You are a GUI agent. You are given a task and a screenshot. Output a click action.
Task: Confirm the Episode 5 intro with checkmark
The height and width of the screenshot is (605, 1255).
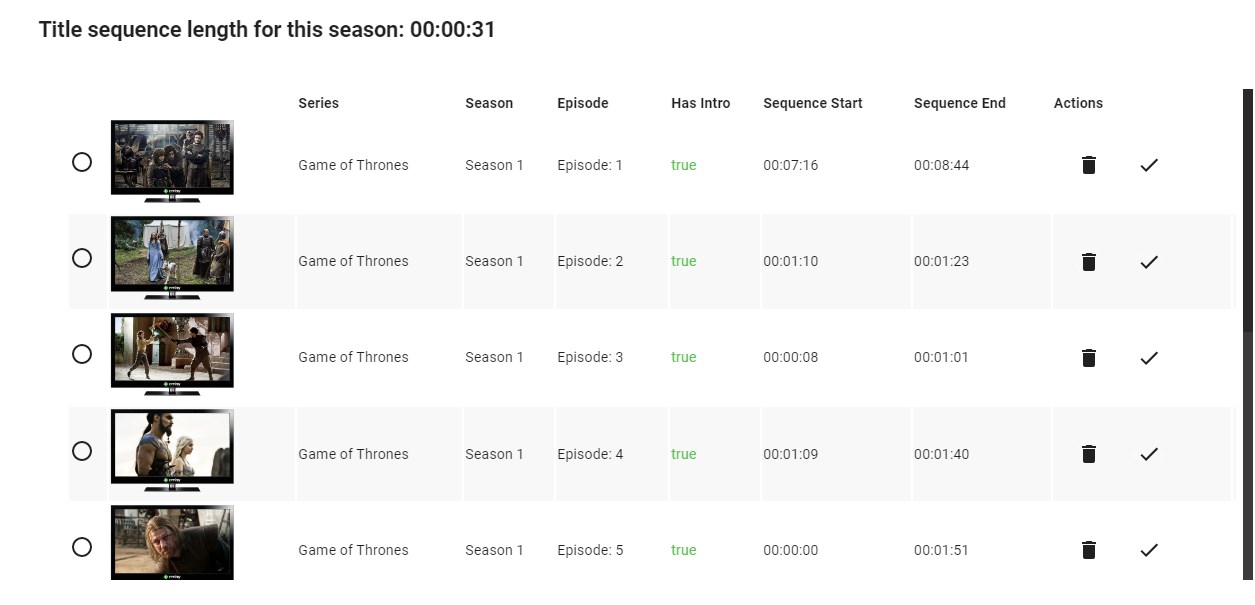1149,550
